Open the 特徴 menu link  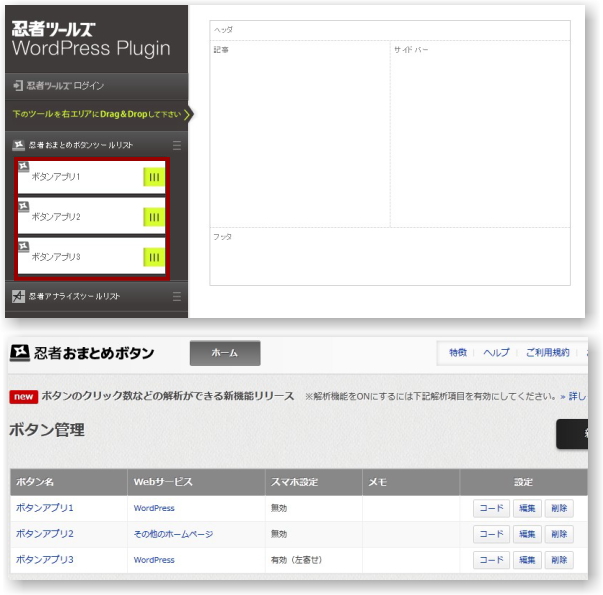click(458, 353)
